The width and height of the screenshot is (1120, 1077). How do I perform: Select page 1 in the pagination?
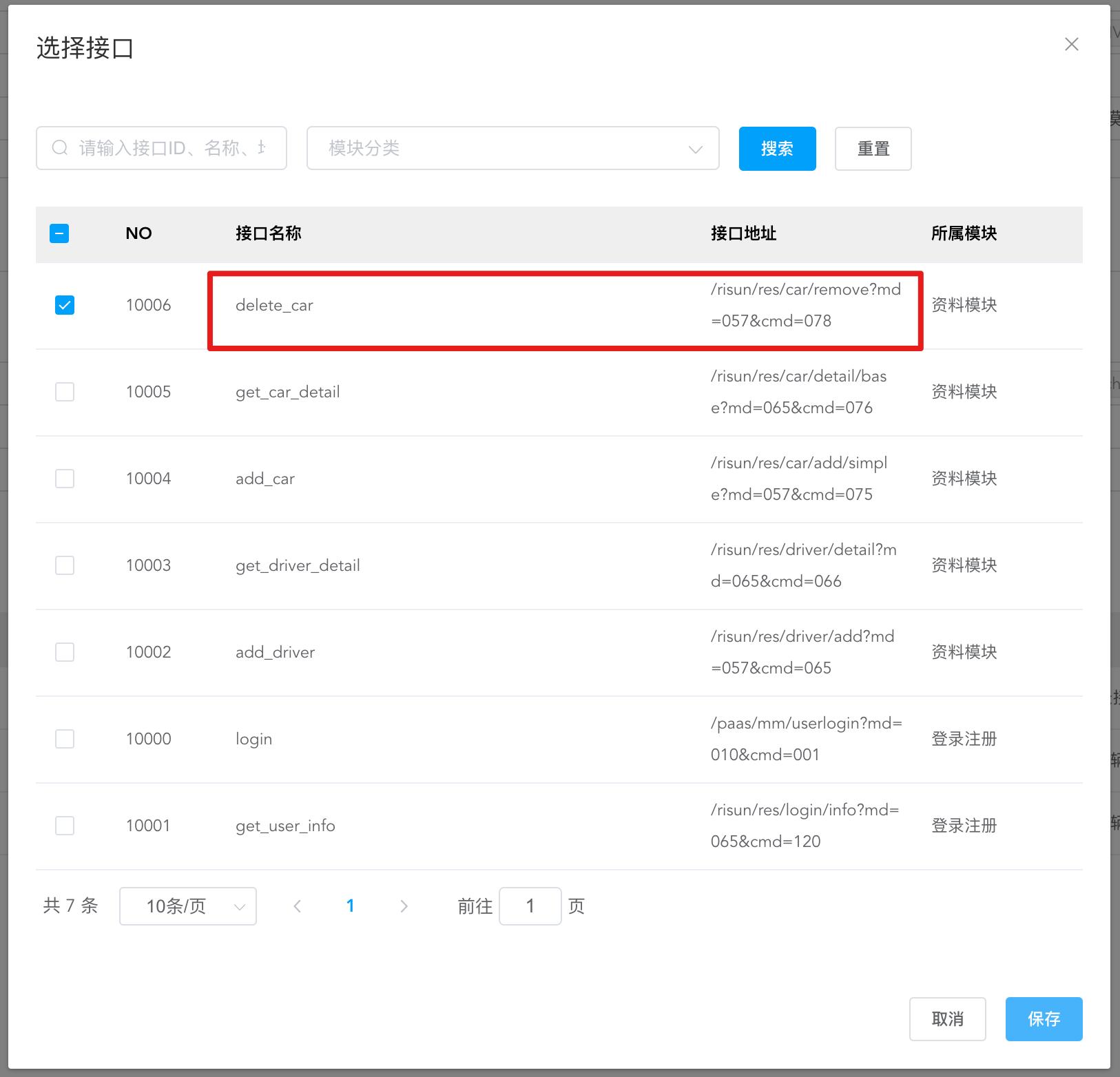[351, 906]
